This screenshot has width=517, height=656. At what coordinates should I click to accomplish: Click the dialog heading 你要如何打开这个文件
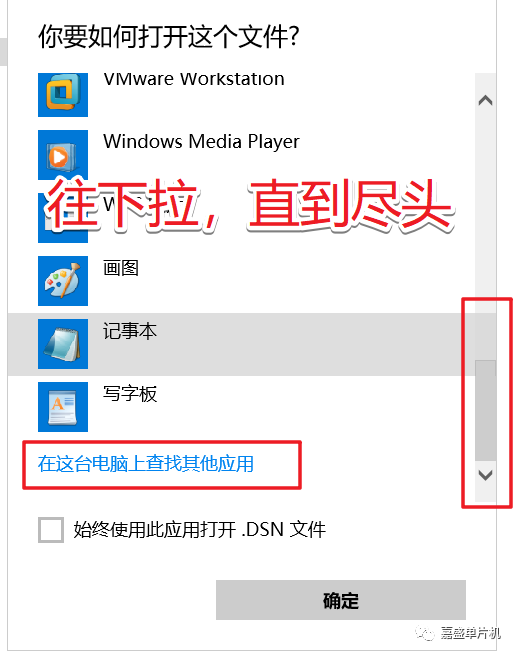169,36
